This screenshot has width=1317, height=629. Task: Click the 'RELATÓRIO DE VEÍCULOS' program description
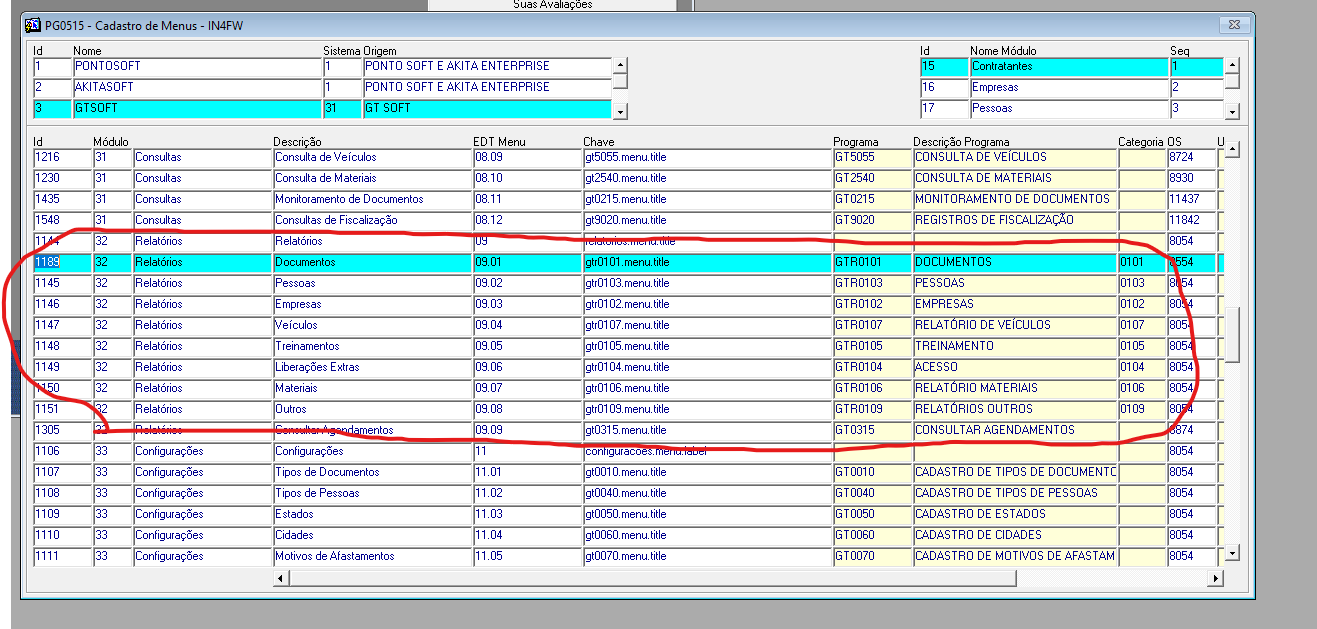pyautogui.click(x=1015, y=325)
